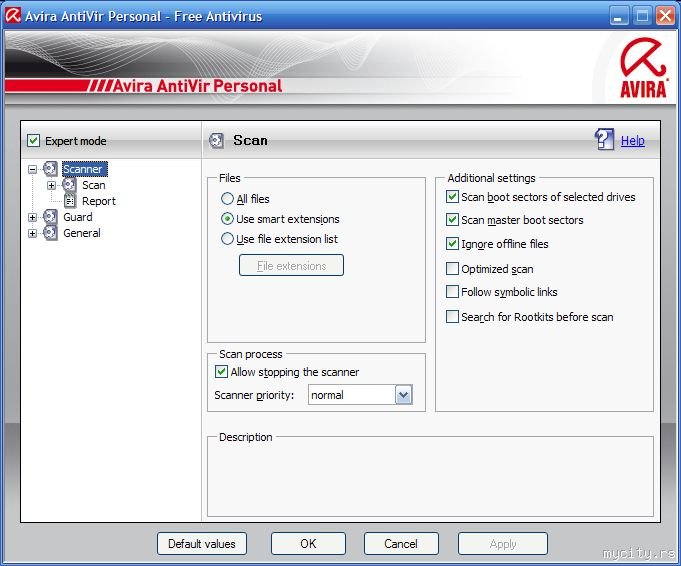Enable Optimized scan checkbox
The height and width of the screenshot is (566, 681).
pos(452,268)
